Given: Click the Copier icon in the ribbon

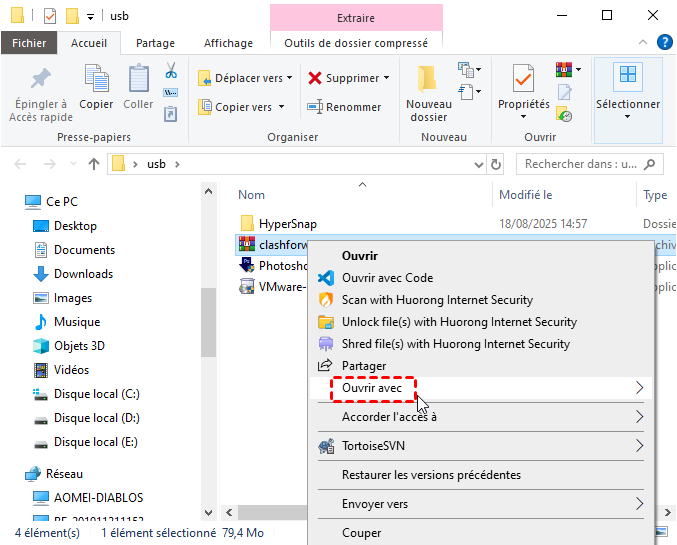Looking at the screenshot, I should coord(96,78).
